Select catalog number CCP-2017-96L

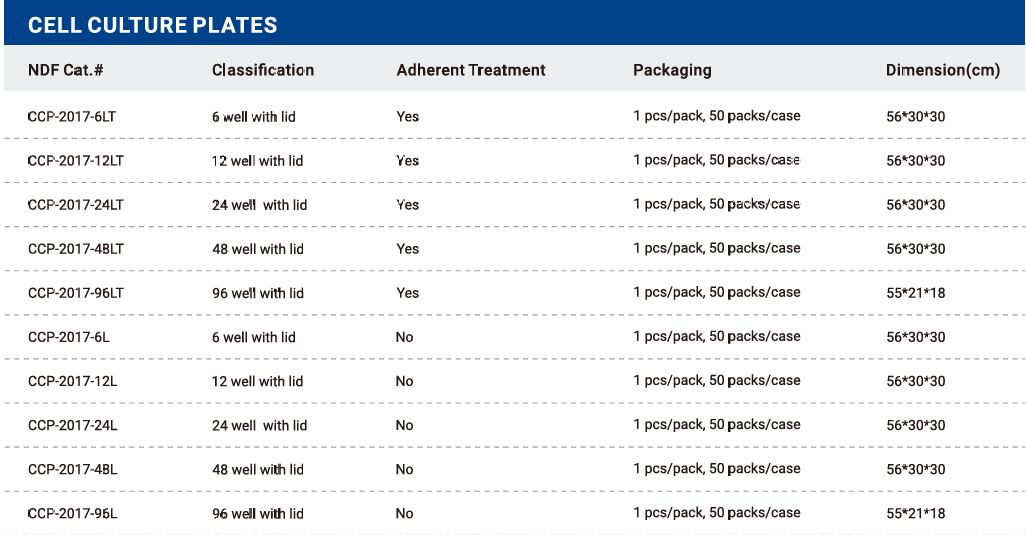point(73,514)
